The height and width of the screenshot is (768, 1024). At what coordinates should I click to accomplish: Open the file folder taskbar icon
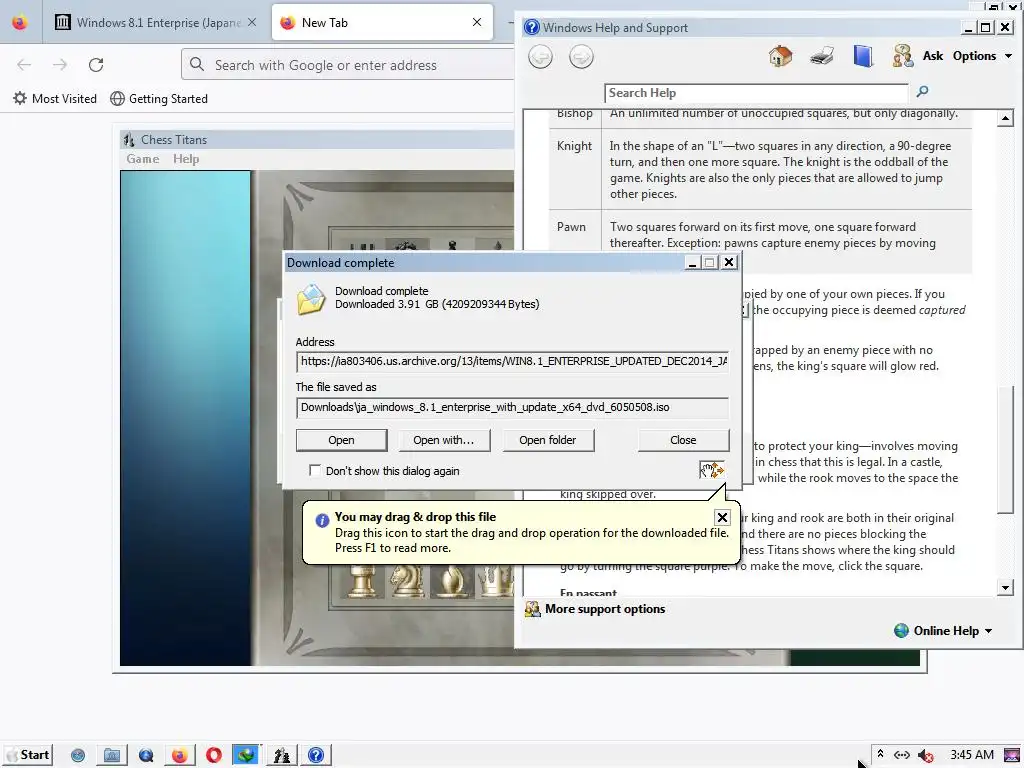click(x=112, y=756)
